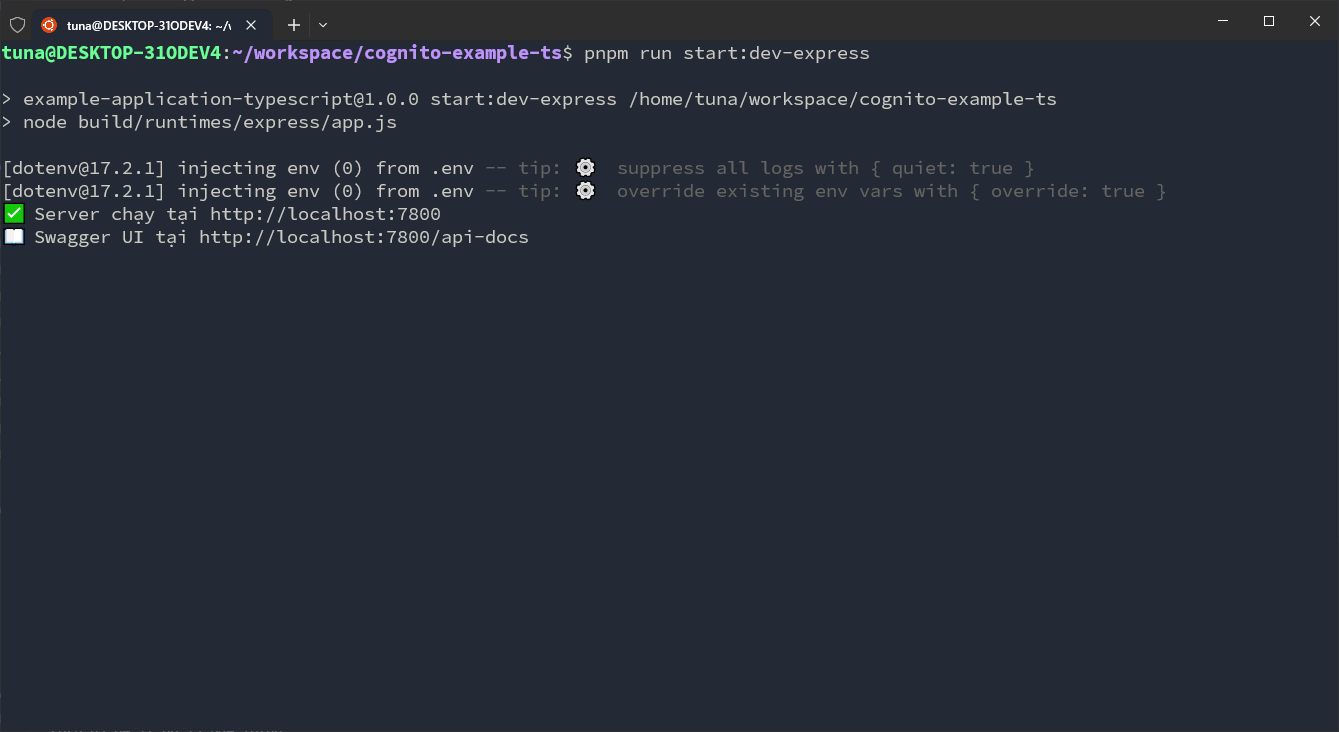
Task: Close the tuna@DESKTOP-31ODEV4 tab
Action: (251, 25)
